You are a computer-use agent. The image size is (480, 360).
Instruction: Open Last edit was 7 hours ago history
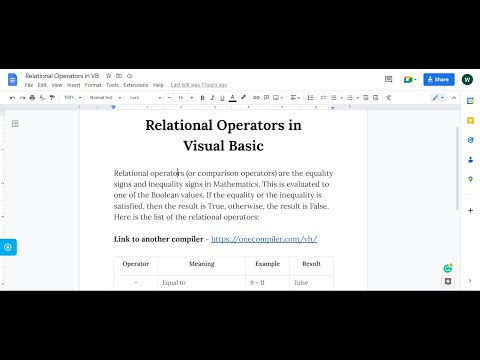199,85
